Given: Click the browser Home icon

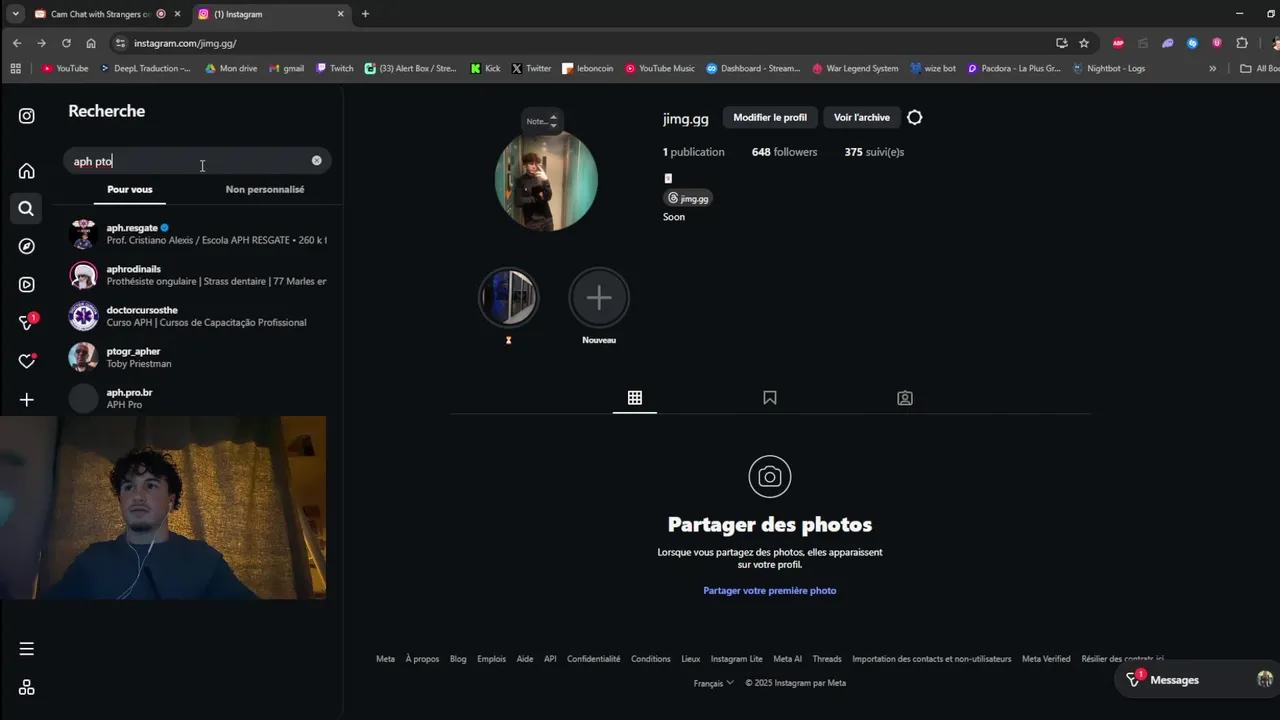Looking at the screenshot, I should click(x=91, y=43).
